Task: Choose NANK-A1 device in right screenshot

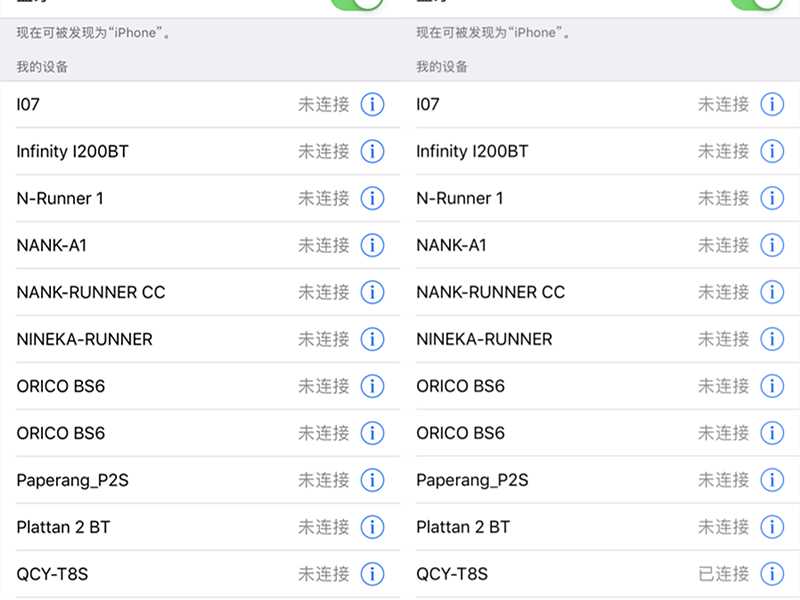Action: [452, 245]
